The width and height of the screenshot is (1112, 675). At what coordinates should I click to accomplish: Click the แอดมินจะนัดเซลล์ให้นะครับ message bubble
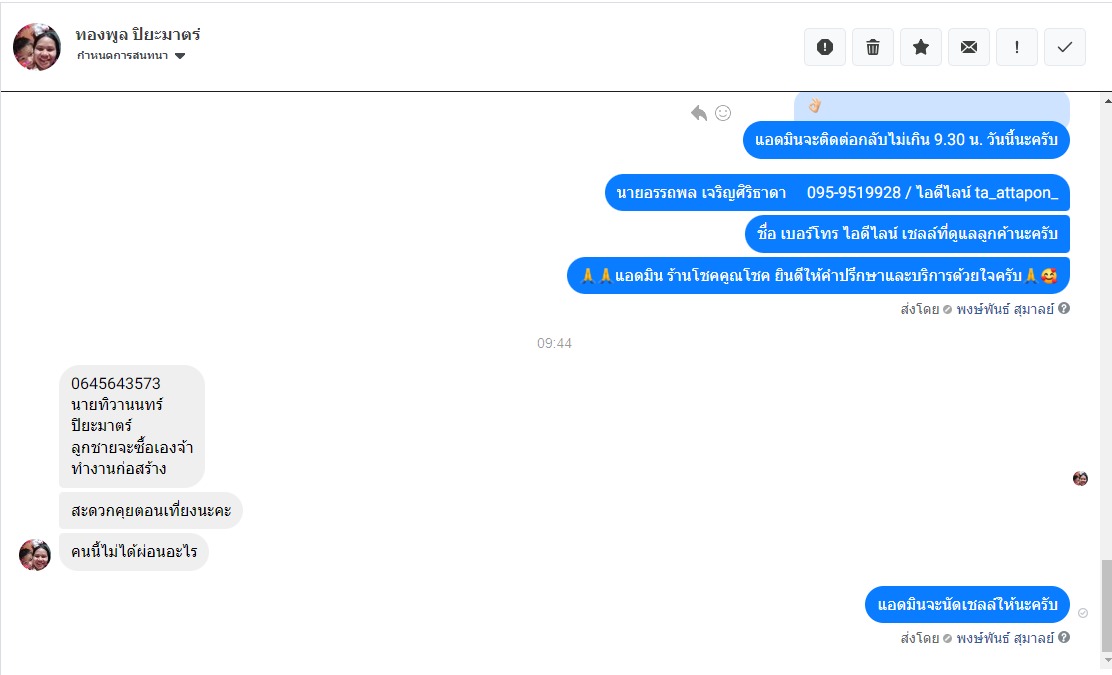967,605
